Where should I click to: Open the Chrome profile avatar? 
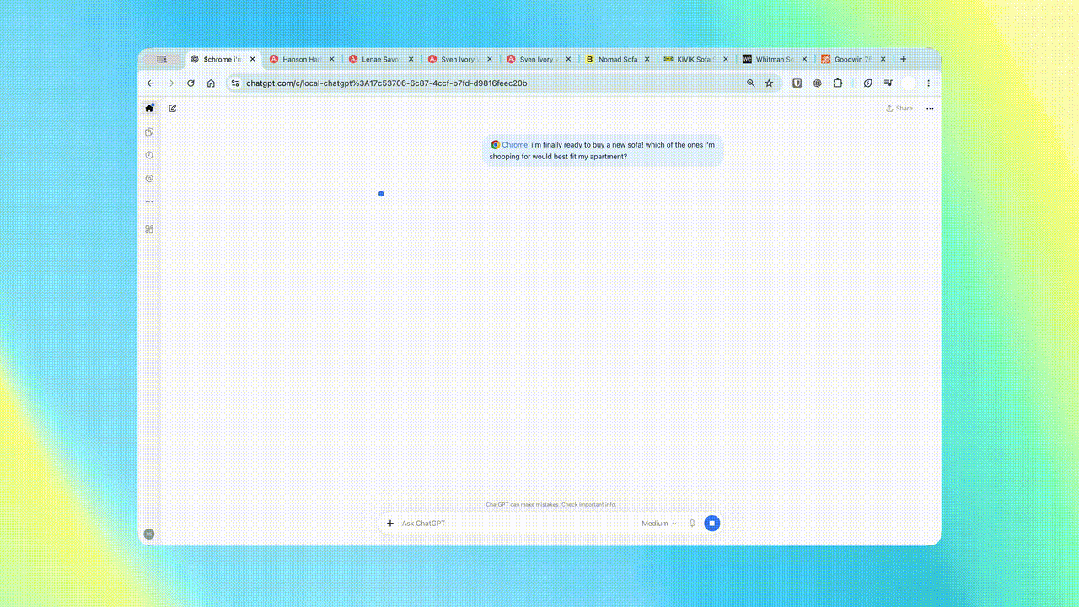tap(909, 83)
